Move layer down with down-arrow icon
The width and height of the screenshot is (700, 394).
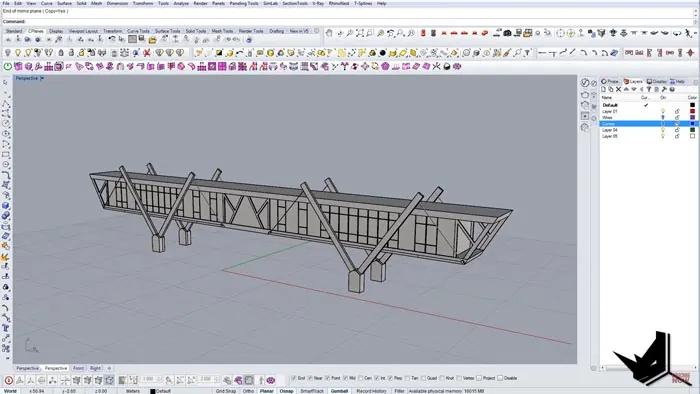point(633,89)
